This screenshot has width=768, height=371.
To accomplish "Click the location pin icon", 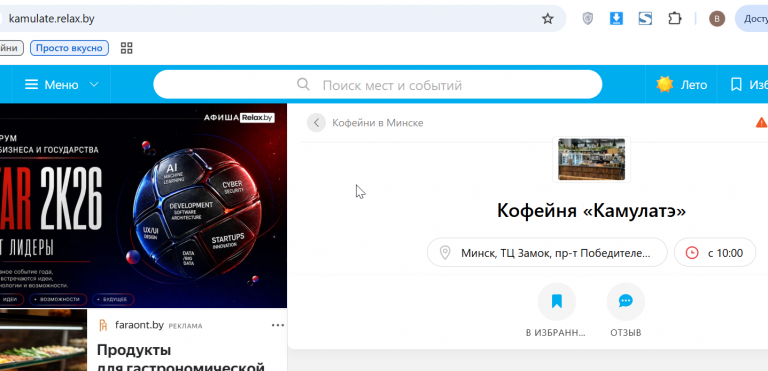I will click(x=445, y=253).
